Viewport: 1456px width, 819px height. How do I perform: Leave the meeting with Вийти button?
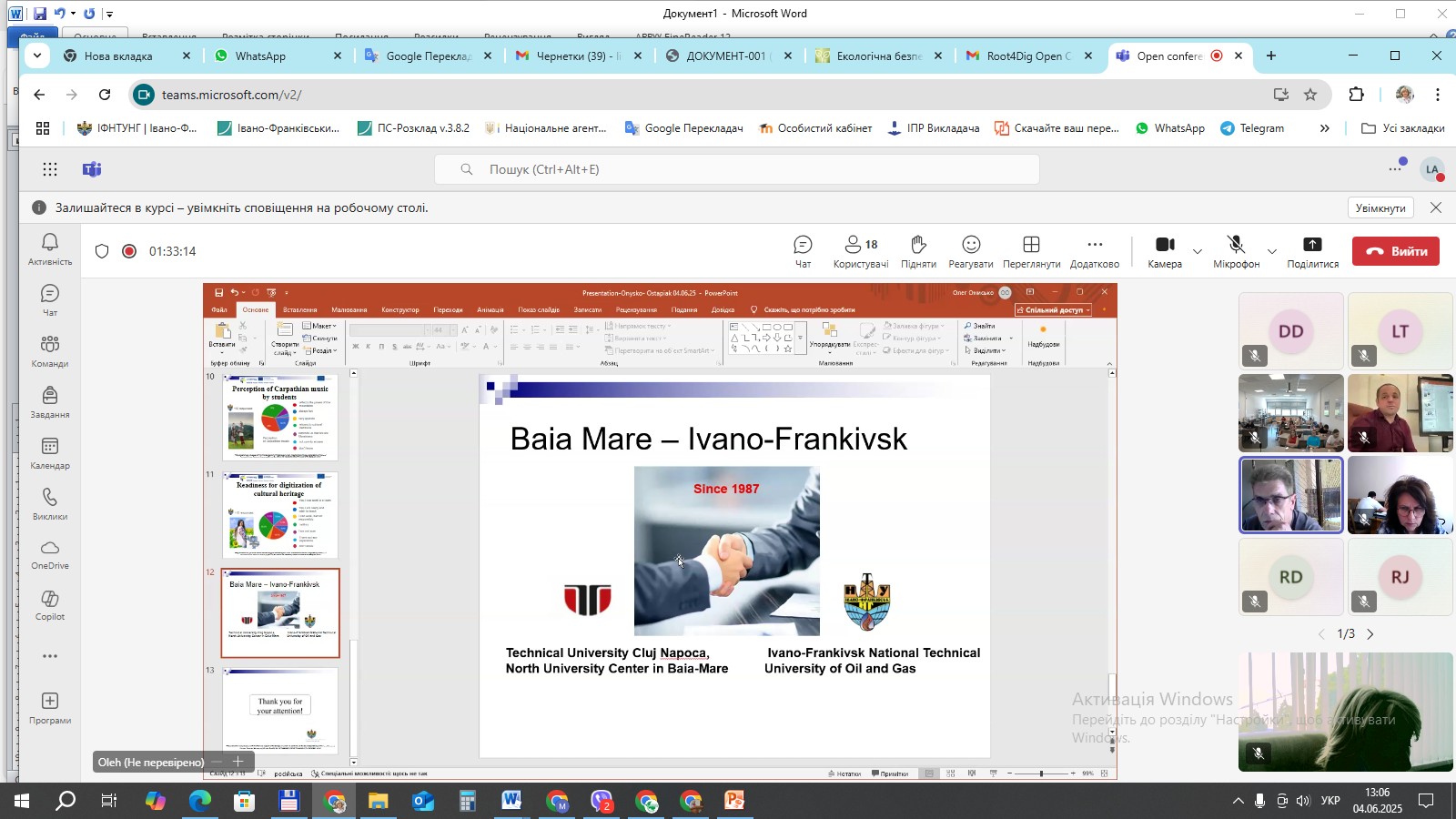(x=1395, y=251)
